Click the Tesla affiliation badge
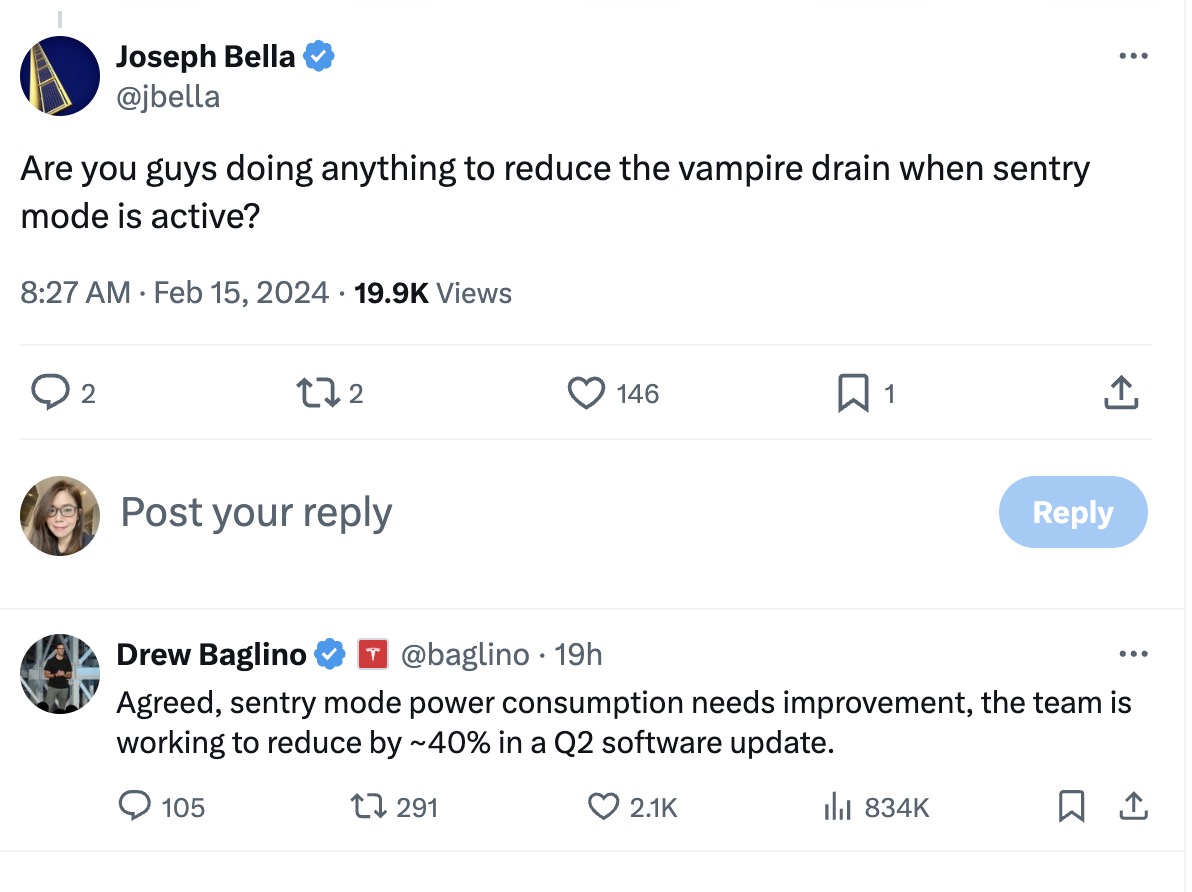The height and width of the screenshot is (892, 1192). 372,655
